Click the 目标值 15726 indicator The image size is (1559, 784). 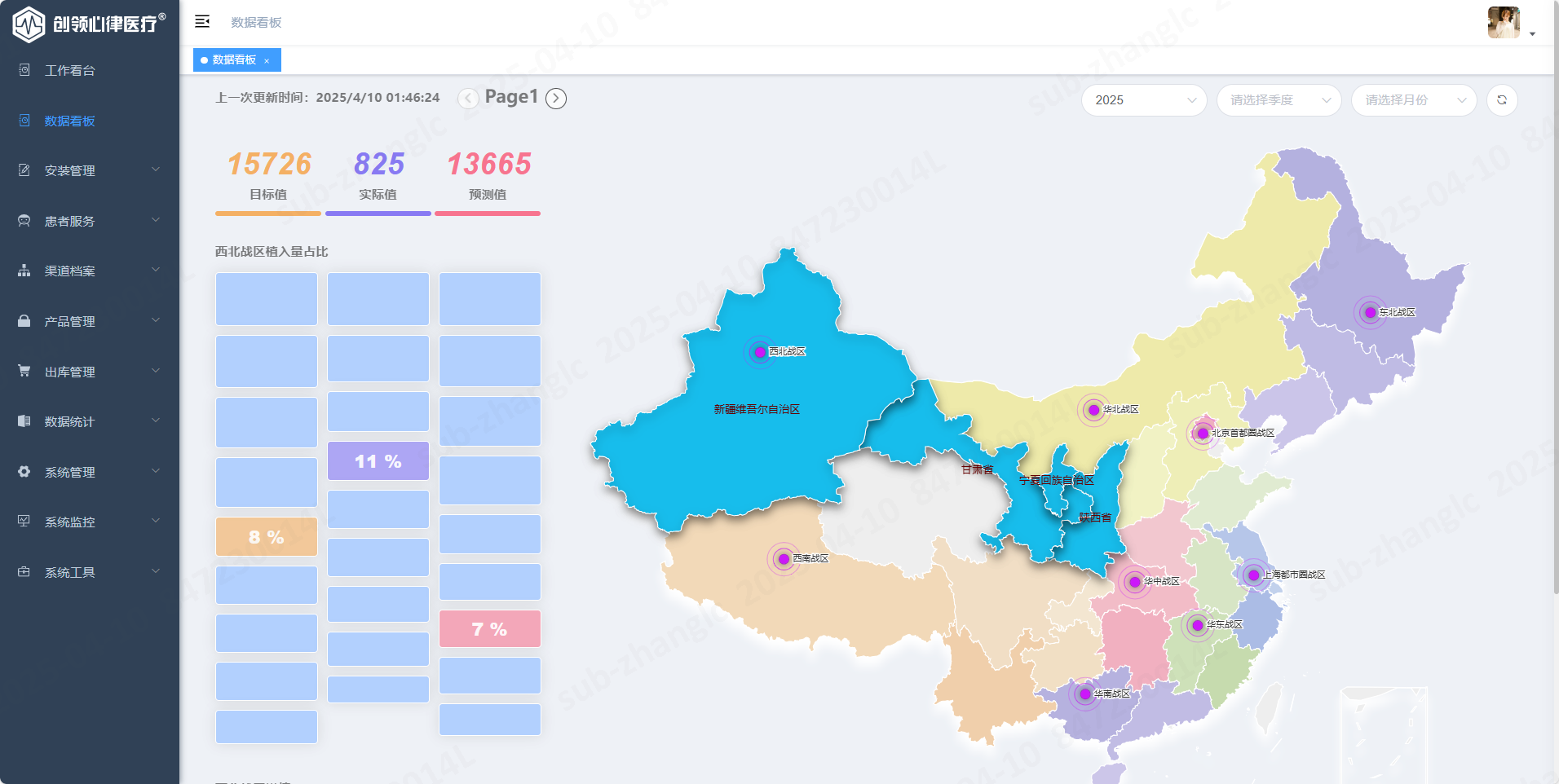(x=268, y=182)
